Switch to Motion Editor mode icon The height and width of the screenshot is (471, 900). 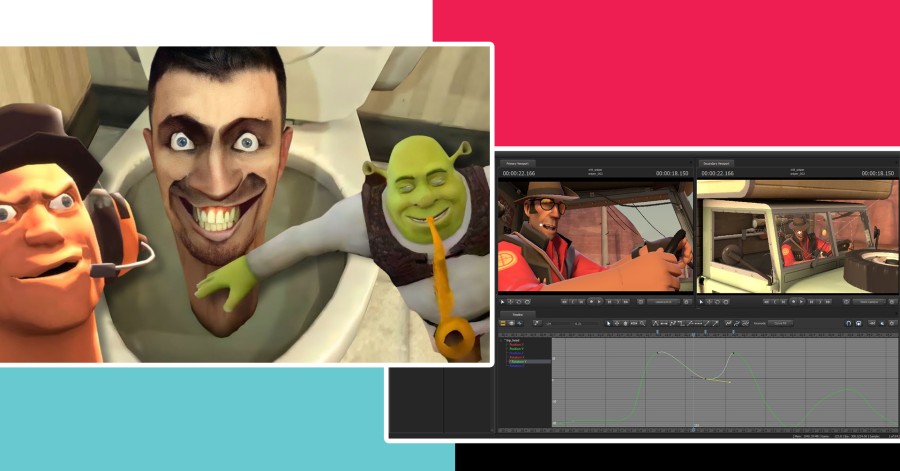click(x=511, y=323)
